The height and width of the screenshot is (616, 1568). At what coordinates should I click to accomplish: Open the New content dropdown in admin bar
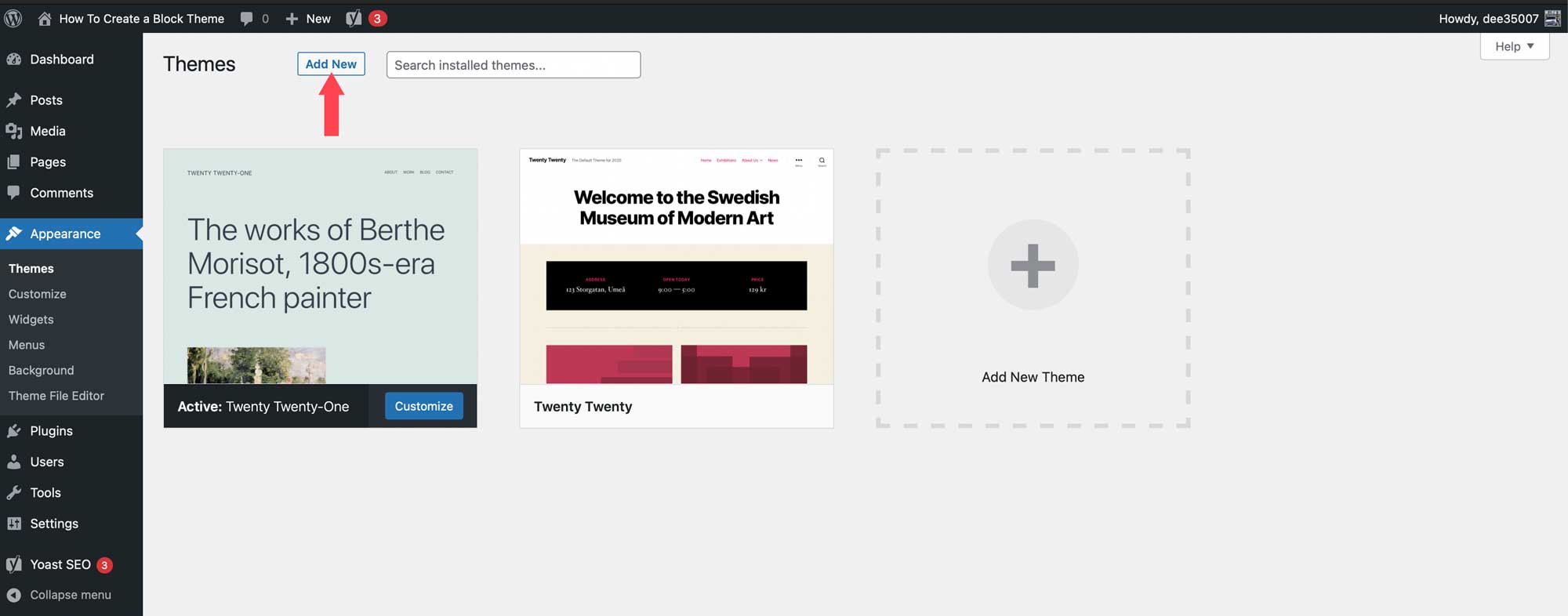308,19
